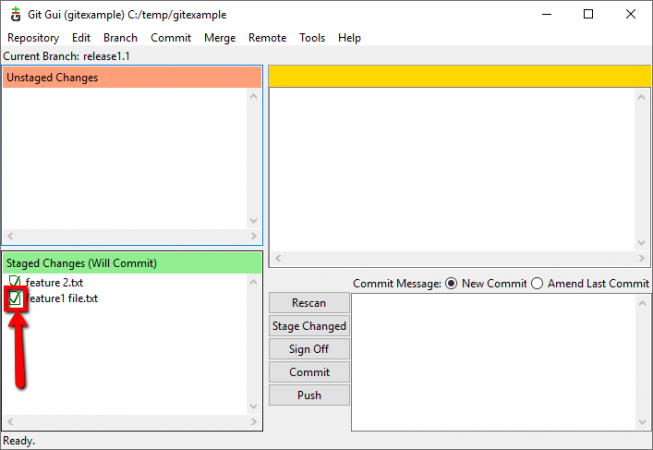The height and width of the screenshot is (450, 653).
Task: Unstage feature 2.txt via its checkmark icon
Action: pos(14,282)
